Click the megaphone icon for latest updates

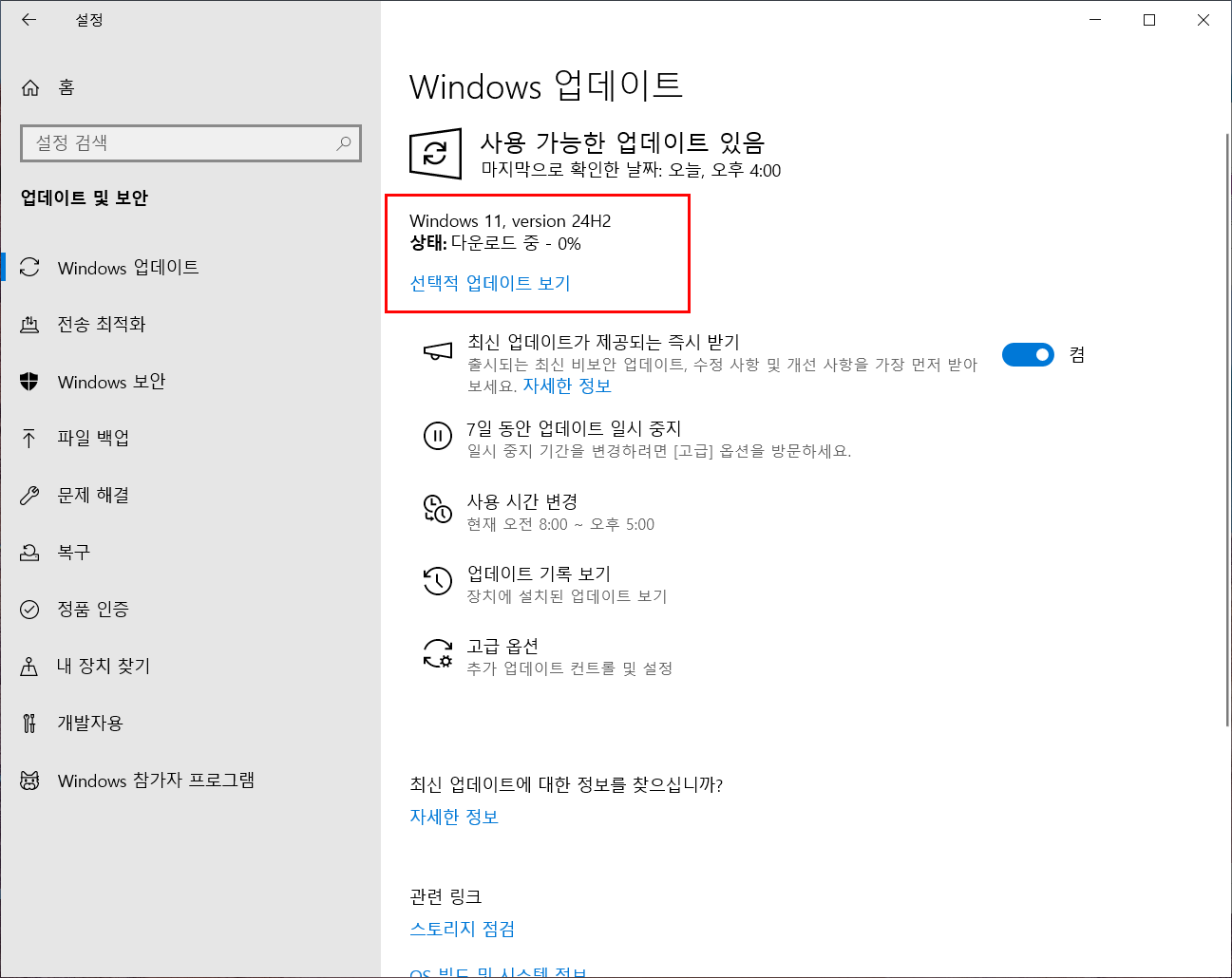(x=437, y=352)
